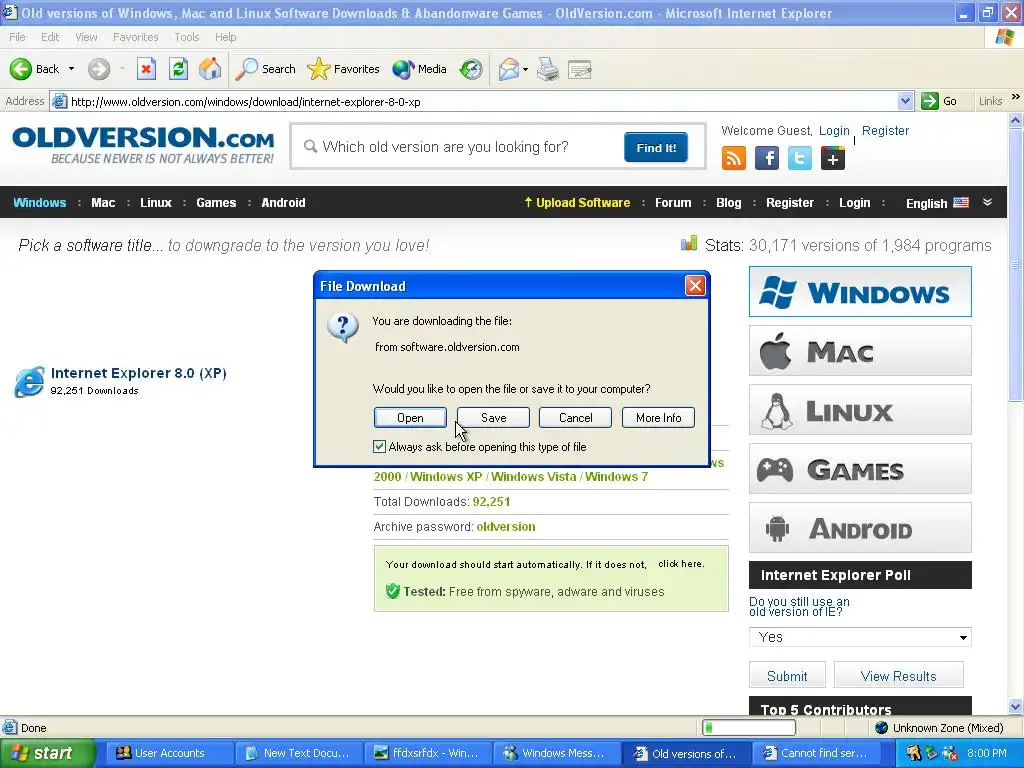Click More Info in File Download dialog
1024x768 pixels.
pyautogui.click(x=658, y=417)
